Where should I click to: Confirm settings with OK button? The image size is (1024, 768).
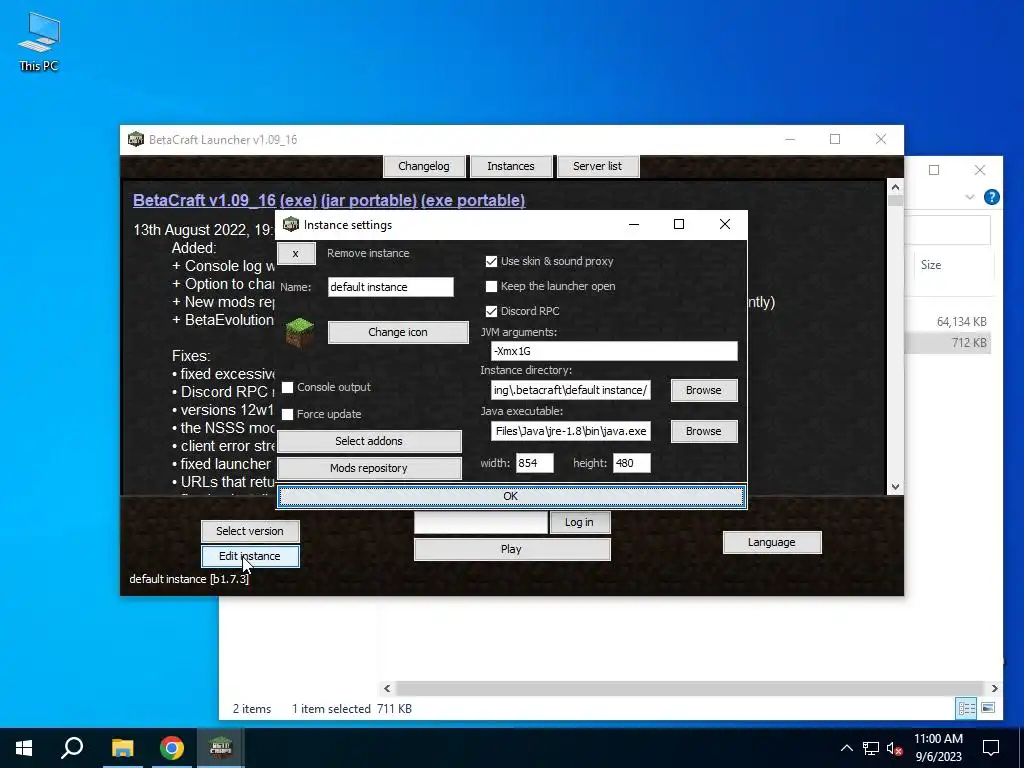point(511,496)
